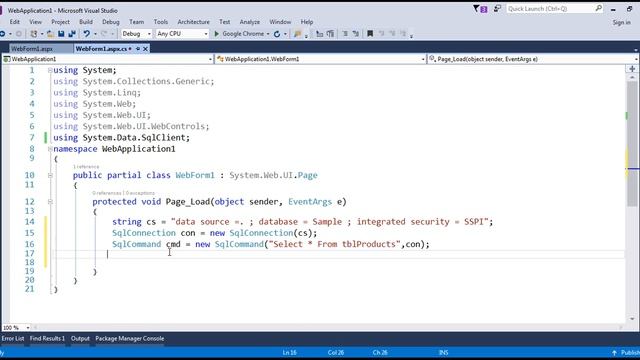This screenshot has width=640, height=360.
Task: Click the 0 references CodeLens link above Page_Load
Action: tap(107, 193)
